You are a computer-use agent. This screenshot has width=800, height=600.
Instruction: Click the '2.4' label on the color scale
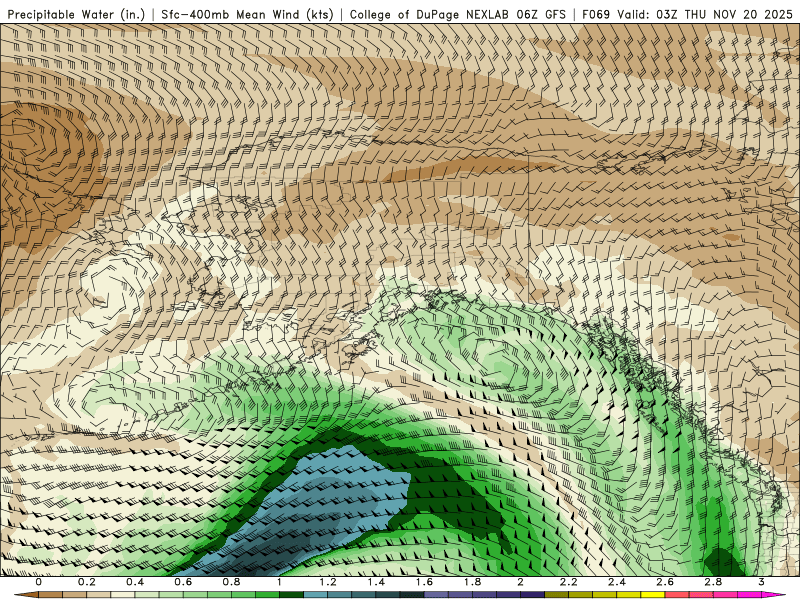click(617, 582)
